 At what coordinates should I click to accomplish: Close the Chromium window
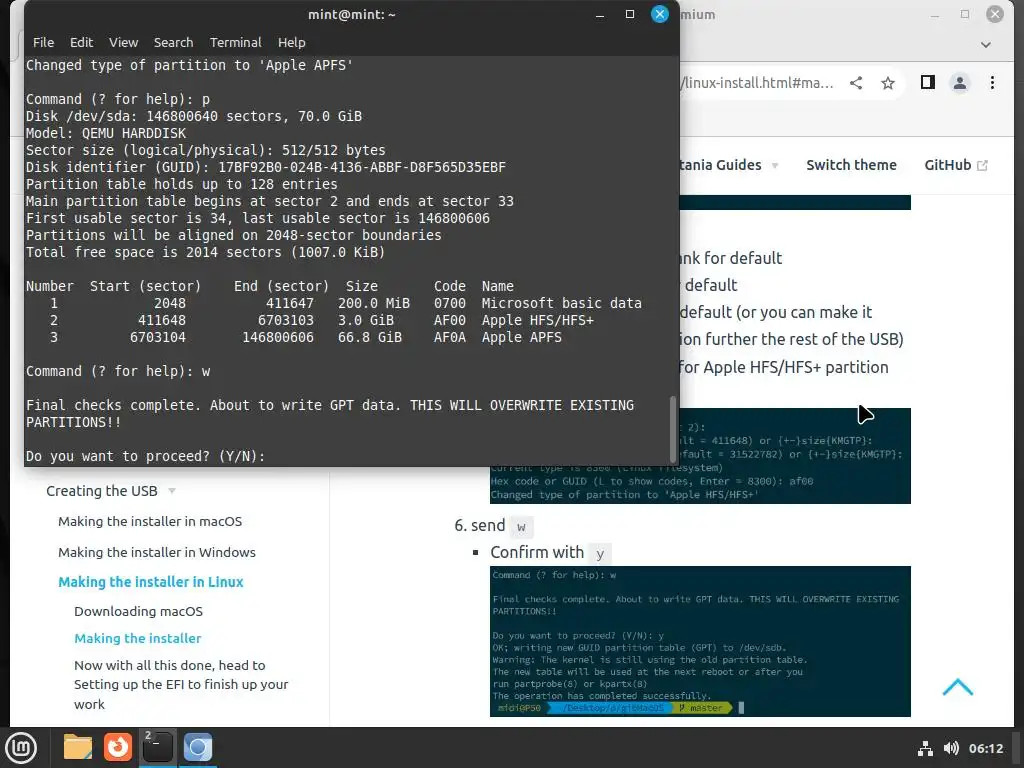[995, 14]
